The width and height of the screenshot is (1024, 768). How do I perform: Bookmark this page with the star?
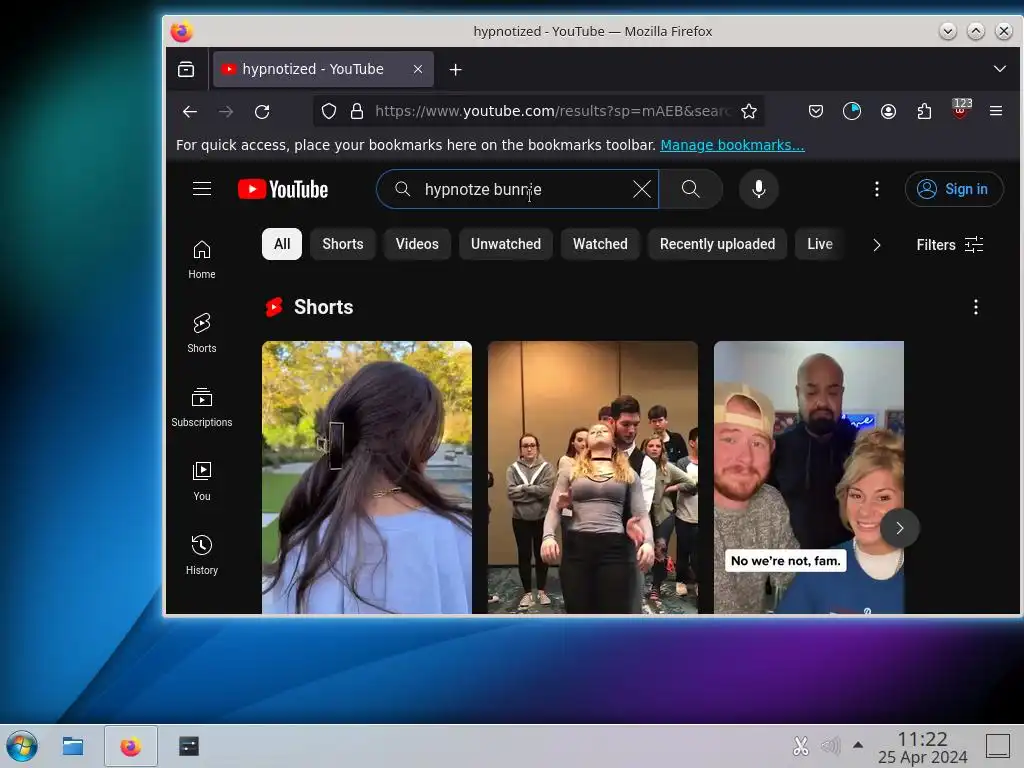[x=749, y=111]
